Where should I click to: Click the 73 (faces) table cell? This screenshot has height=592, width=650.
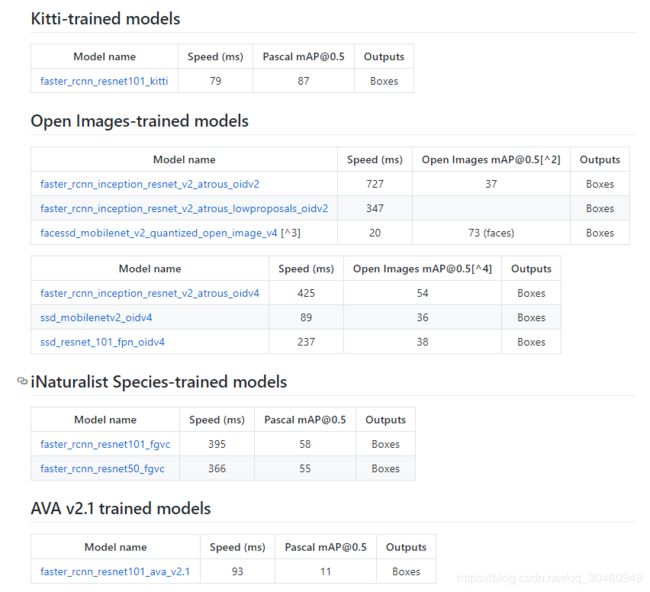491,233
